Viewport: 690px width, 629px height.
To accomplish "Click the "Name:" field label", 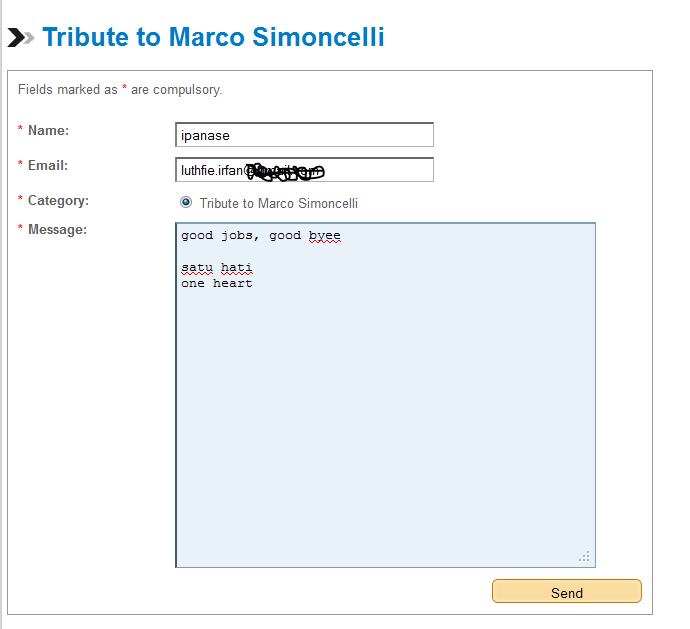I will pos(48,130).
